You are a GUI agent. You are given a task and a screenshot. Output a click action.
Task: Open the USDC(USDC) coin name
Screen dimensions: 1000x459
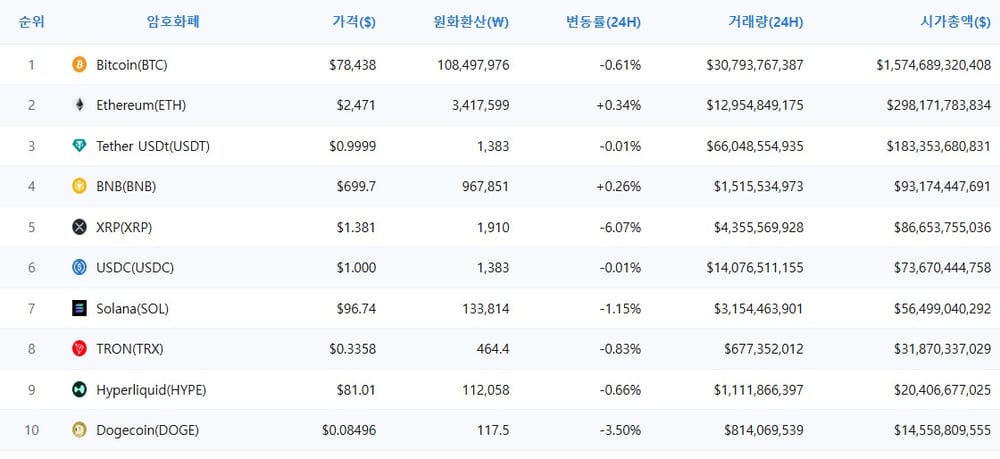click(135, 268)
